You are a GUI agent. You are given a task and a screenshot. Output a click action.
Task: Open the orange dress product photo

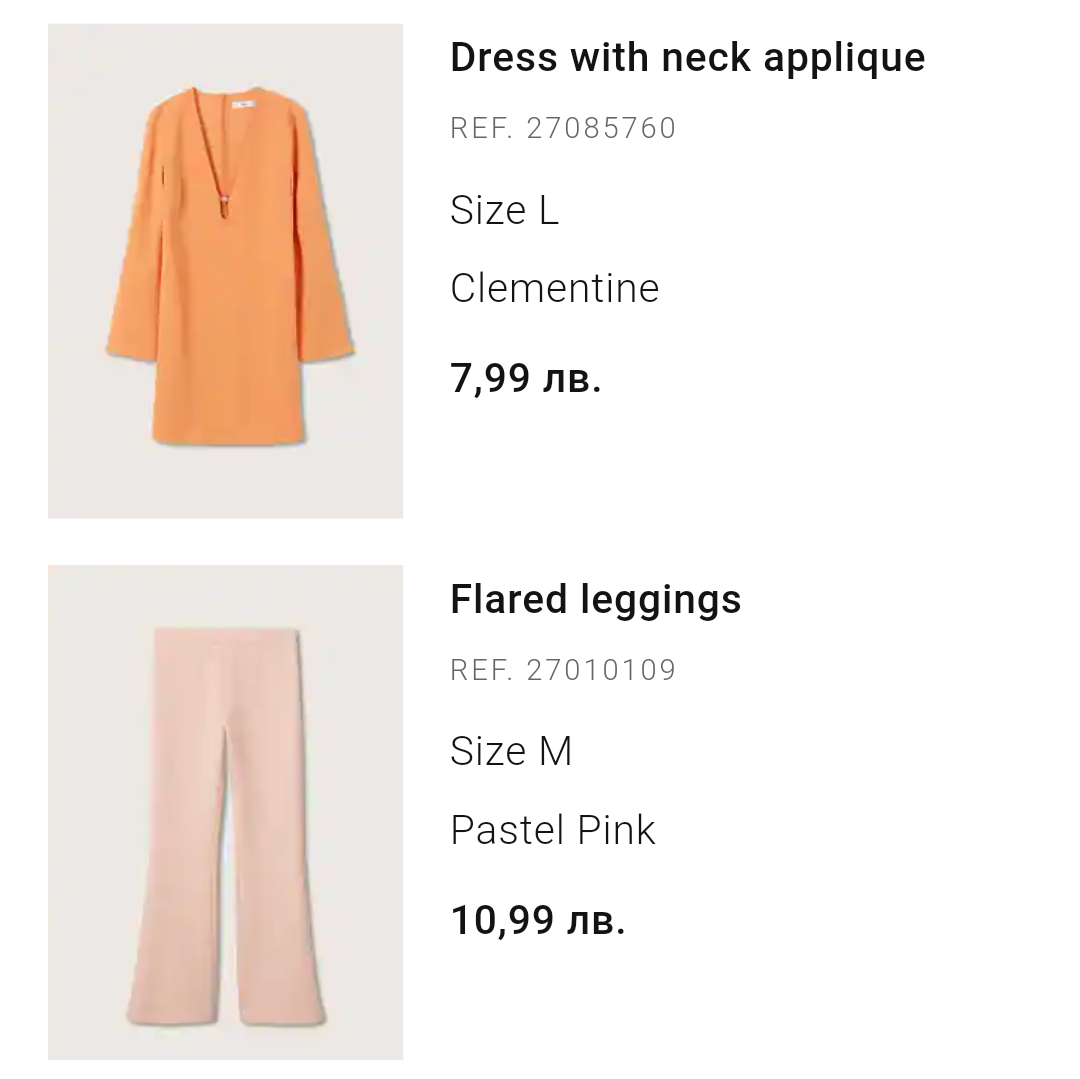(x=225, y=270)
